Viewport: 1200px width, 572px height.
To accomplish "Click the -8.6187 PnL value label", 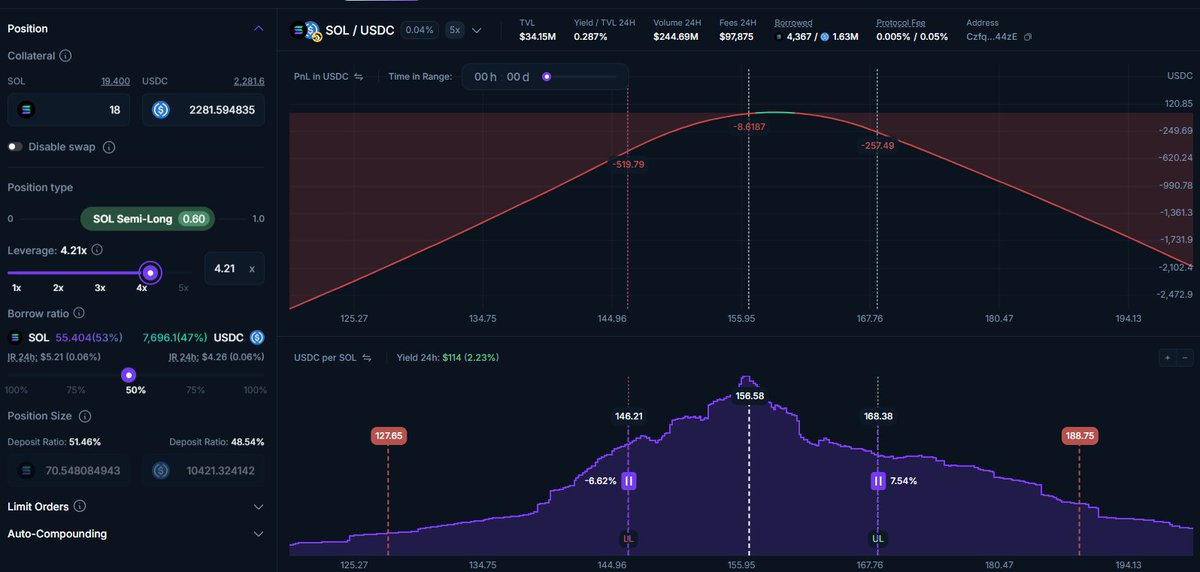I will 749,127.
